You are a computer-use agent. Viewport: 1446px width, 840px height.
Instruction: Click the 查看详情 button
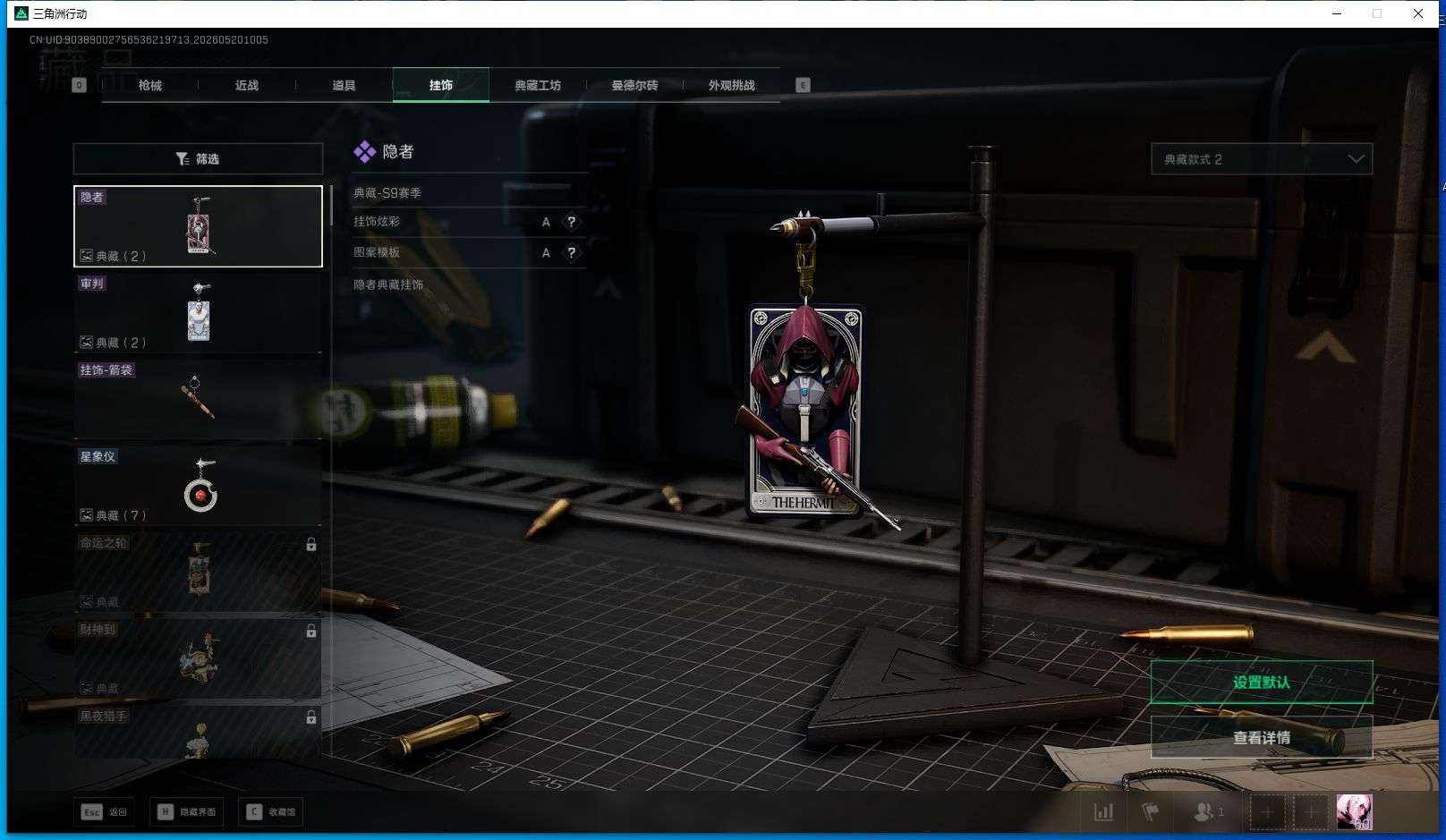click(x=1262, y=737)
